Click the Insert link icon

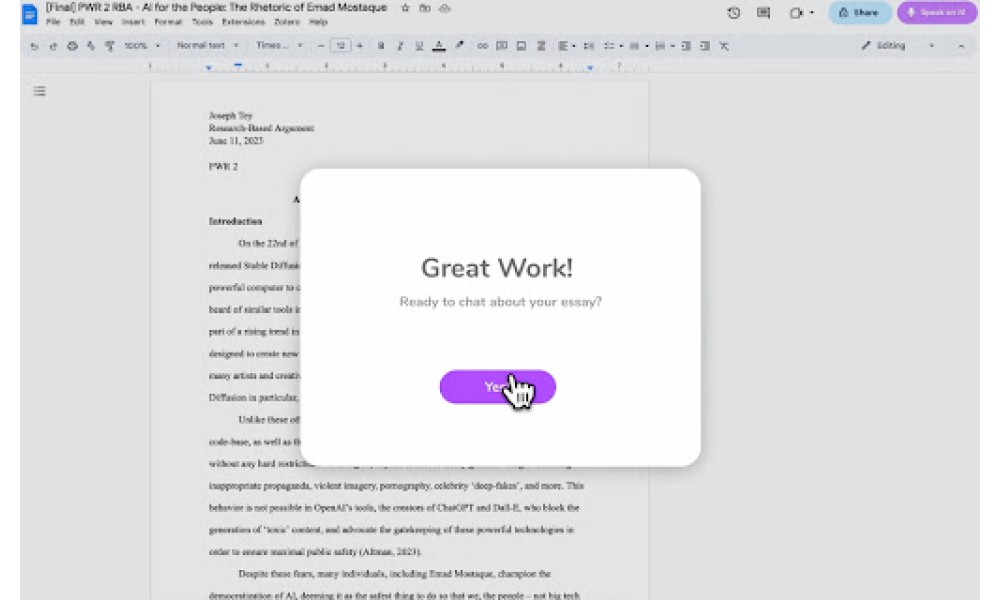(483, 46)
